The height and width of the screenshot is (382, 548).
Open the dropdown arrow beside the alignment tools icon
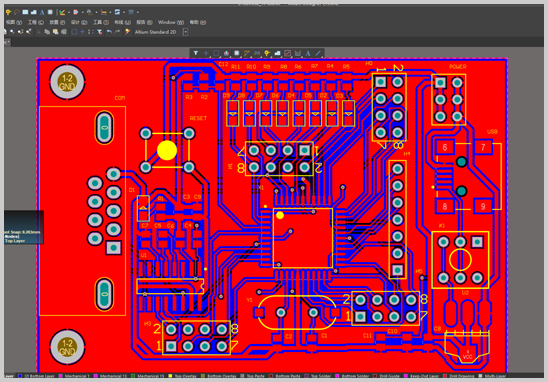(82, 12)
